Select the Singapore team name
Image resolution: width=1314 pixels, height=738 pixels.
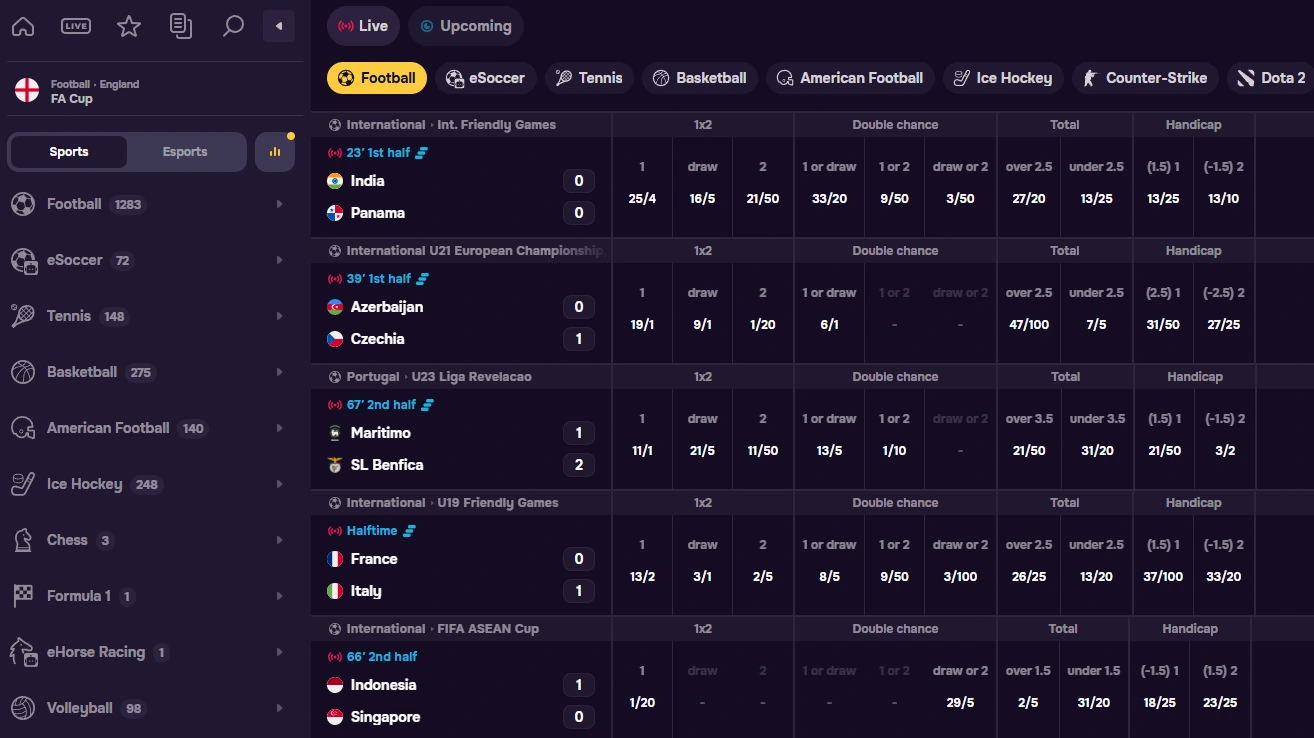(385, 717)
